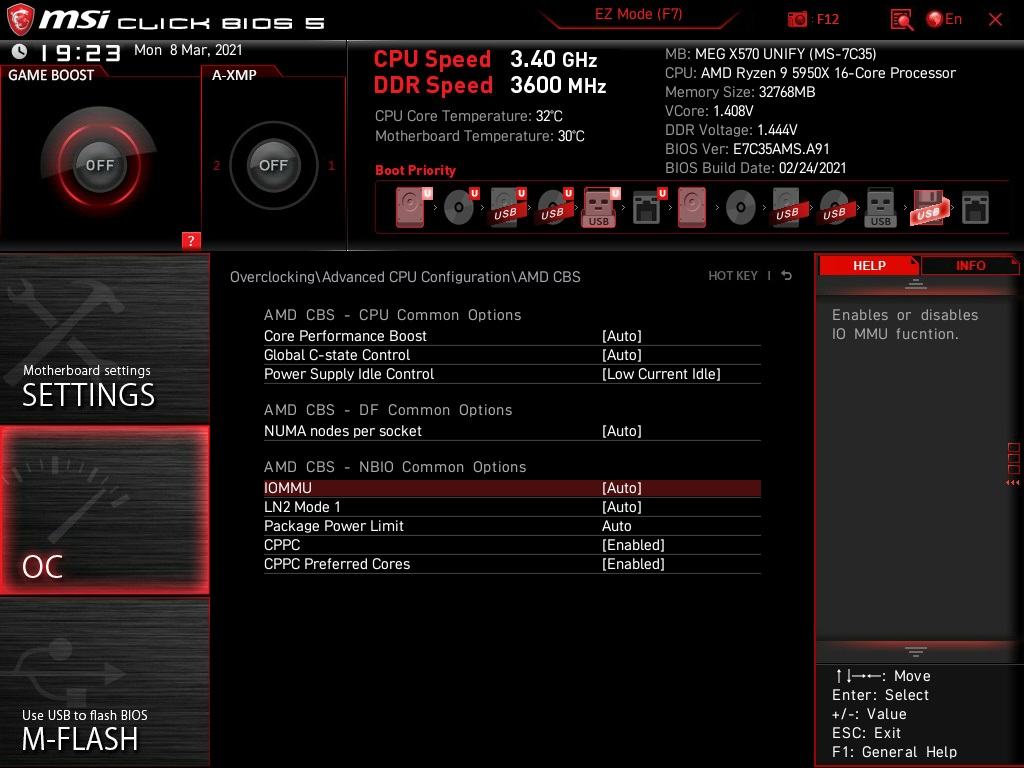The width and height of the screenshot is (1024, 768).
Task: Select the UEFI hard disk boot device icon
Action: [413, 207]
